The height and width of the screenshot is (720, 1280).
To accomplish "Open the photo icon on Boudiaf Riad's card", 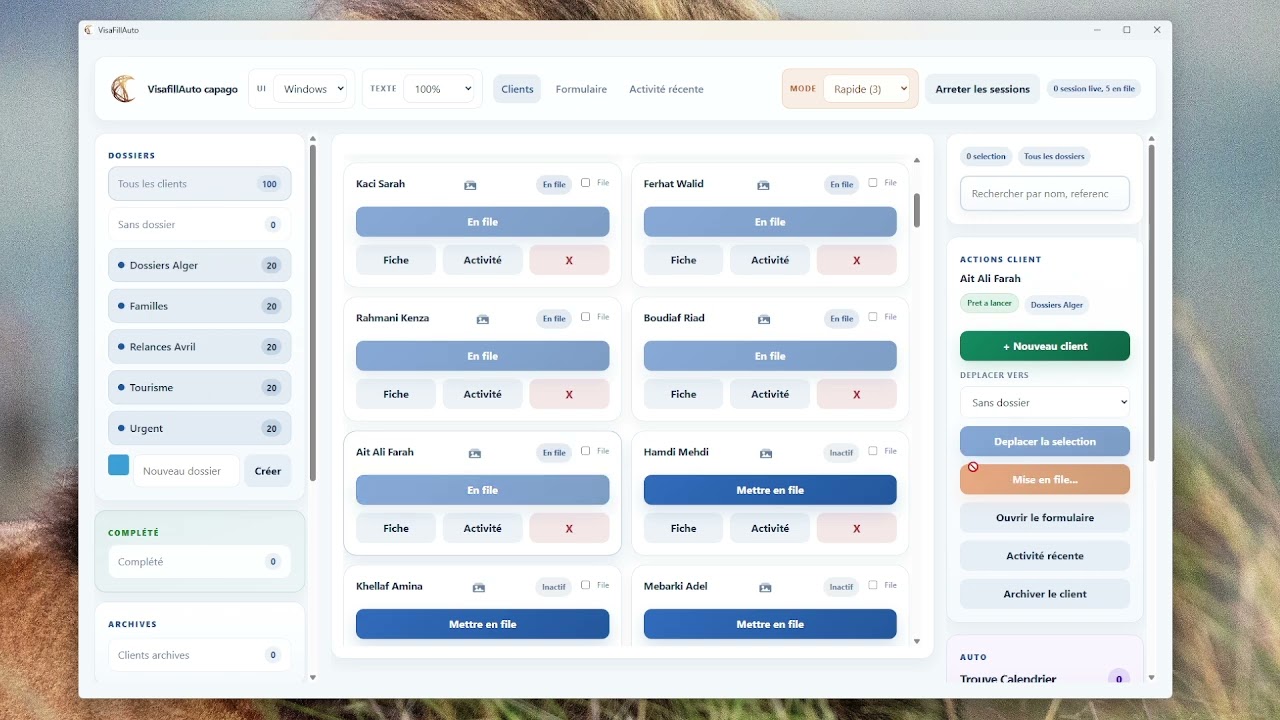I will tap(764, 319).
